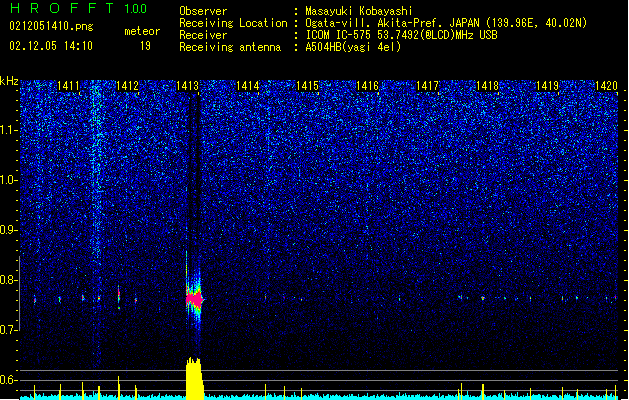Click the 0.7 frequency axis label

click(x=9, y=330)
